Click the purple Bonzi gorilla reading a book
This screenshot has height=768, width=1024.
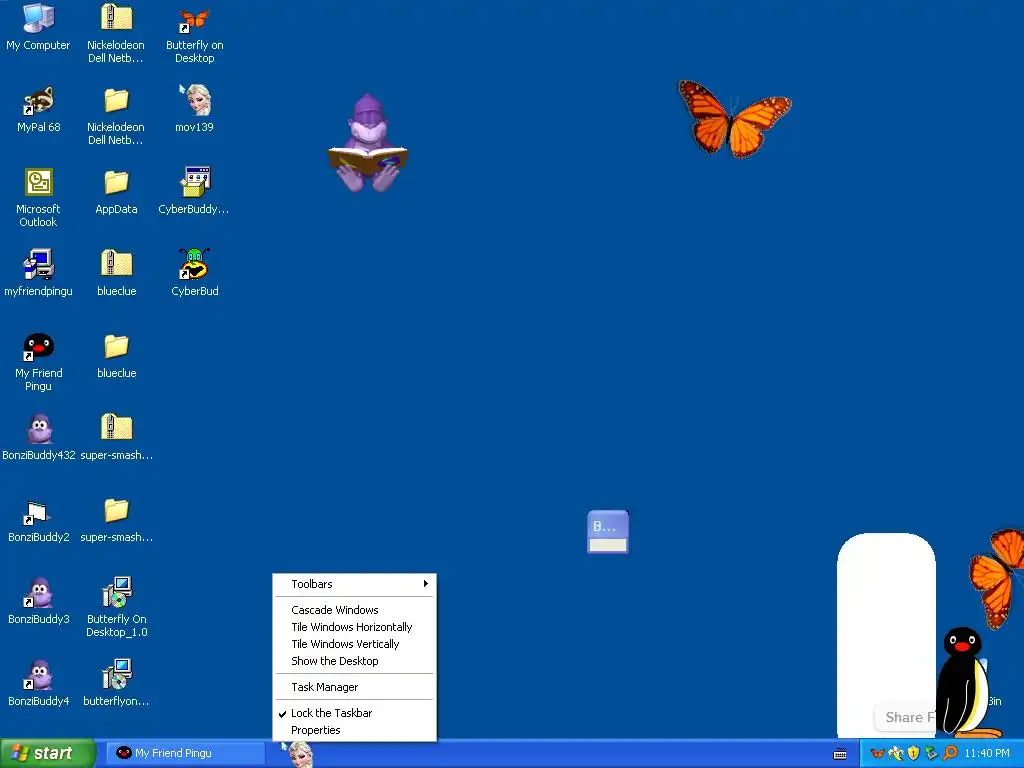[x=368, y=144]
